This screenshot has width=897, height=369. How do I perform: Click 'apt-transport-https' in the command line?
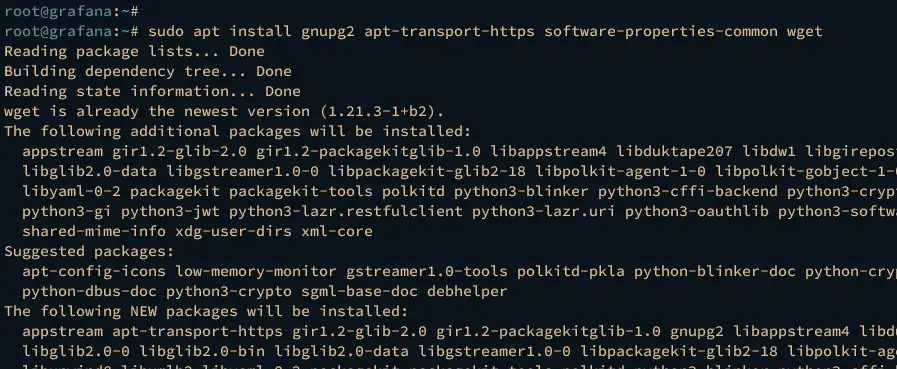[x=450, y=31]
